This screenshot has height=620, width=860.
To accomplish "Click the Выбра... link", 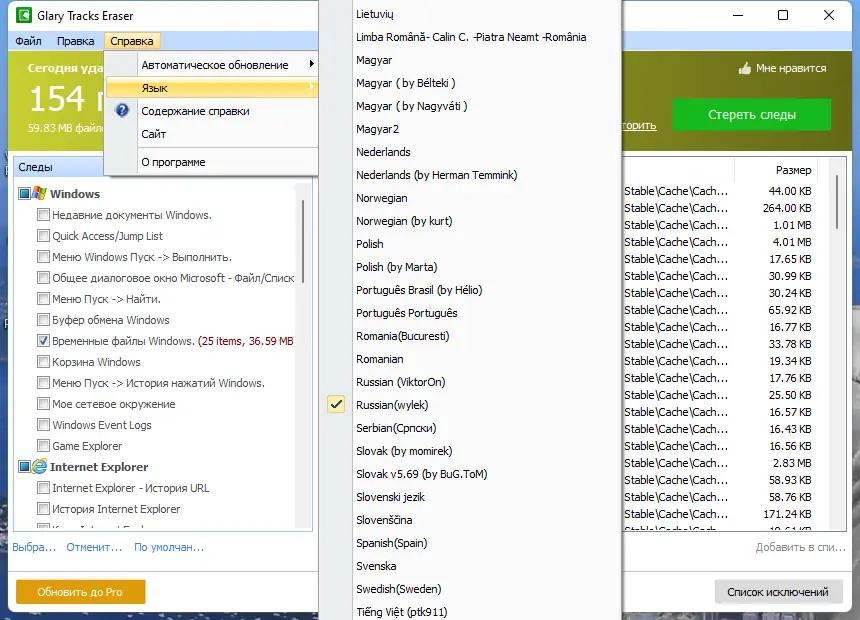I will coord(34,547).
